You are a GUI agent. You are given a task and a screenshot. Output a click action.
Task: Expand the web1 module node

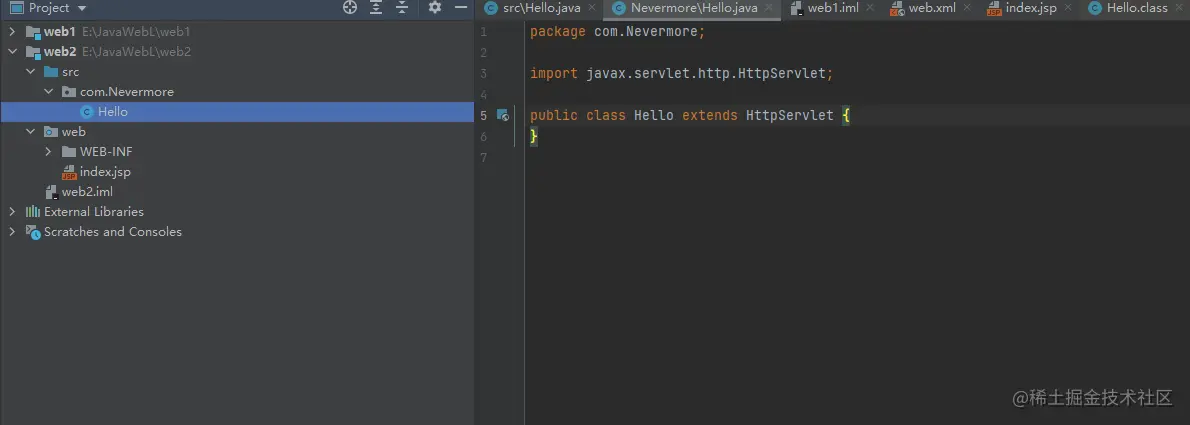click(x=12, y=32)
